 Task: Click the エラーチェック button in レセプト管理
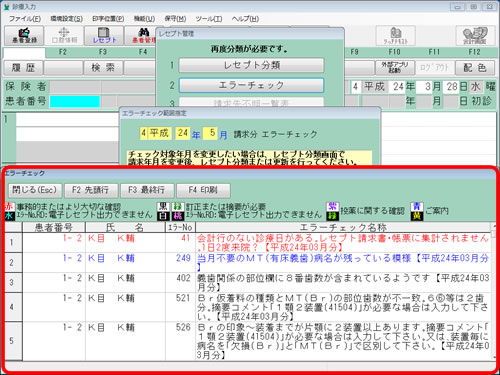pos(251,85)
